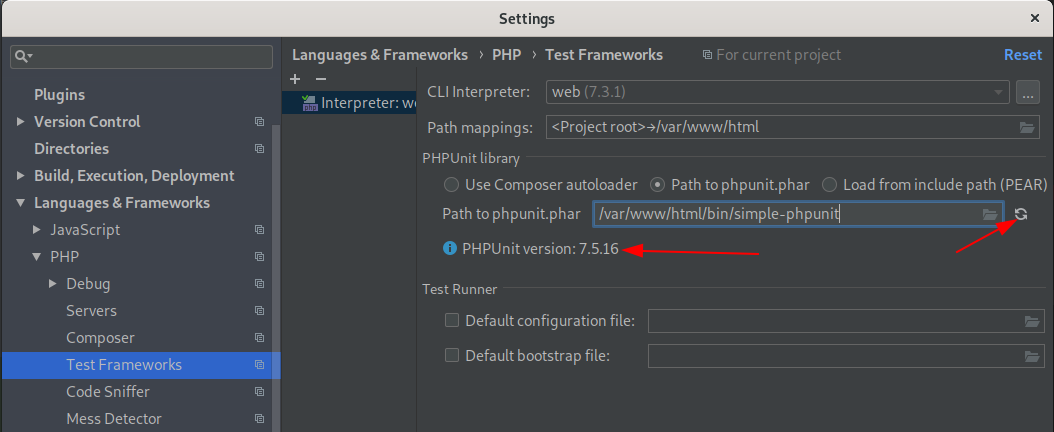Screen dimensions: 1054x432
Task: Select Path to phpunit.phar radio option
Action: [x=659, y=185]
